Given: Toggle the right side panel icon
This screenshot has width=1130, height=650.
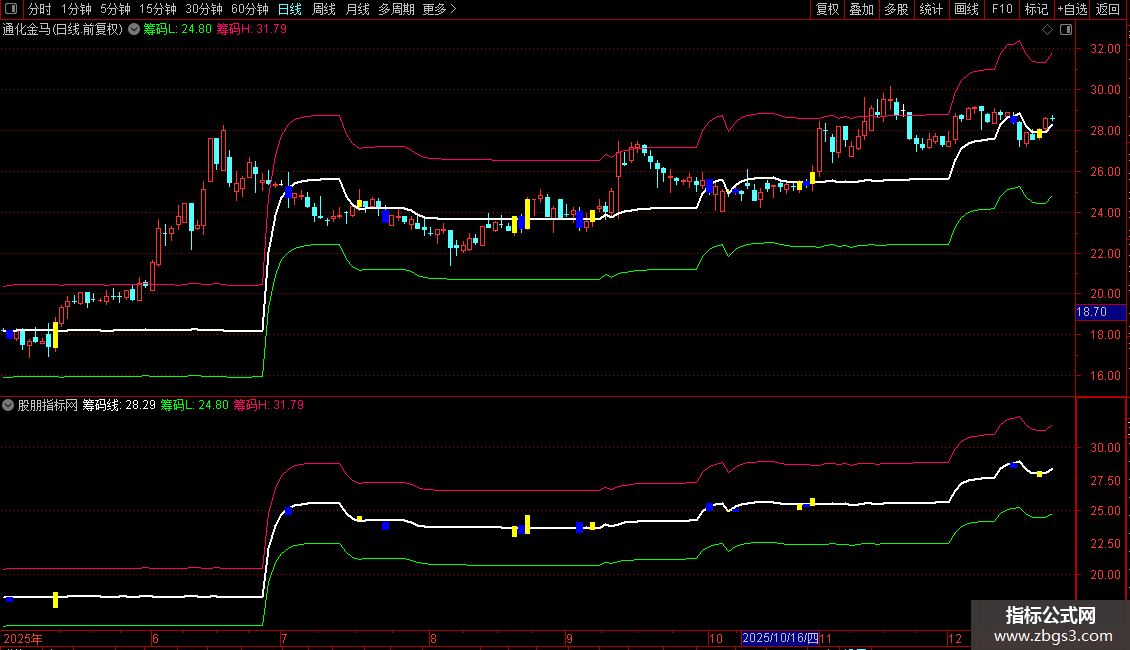Looking at the screenshot, I should pyautogui.click(x=1066, y=30).
